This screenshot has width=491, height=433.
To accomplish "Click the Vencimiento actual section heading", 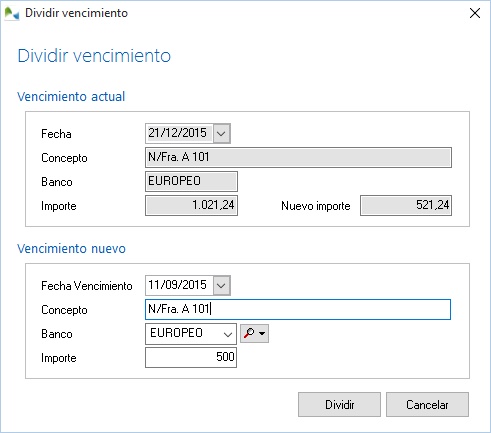I will (71, 97).
